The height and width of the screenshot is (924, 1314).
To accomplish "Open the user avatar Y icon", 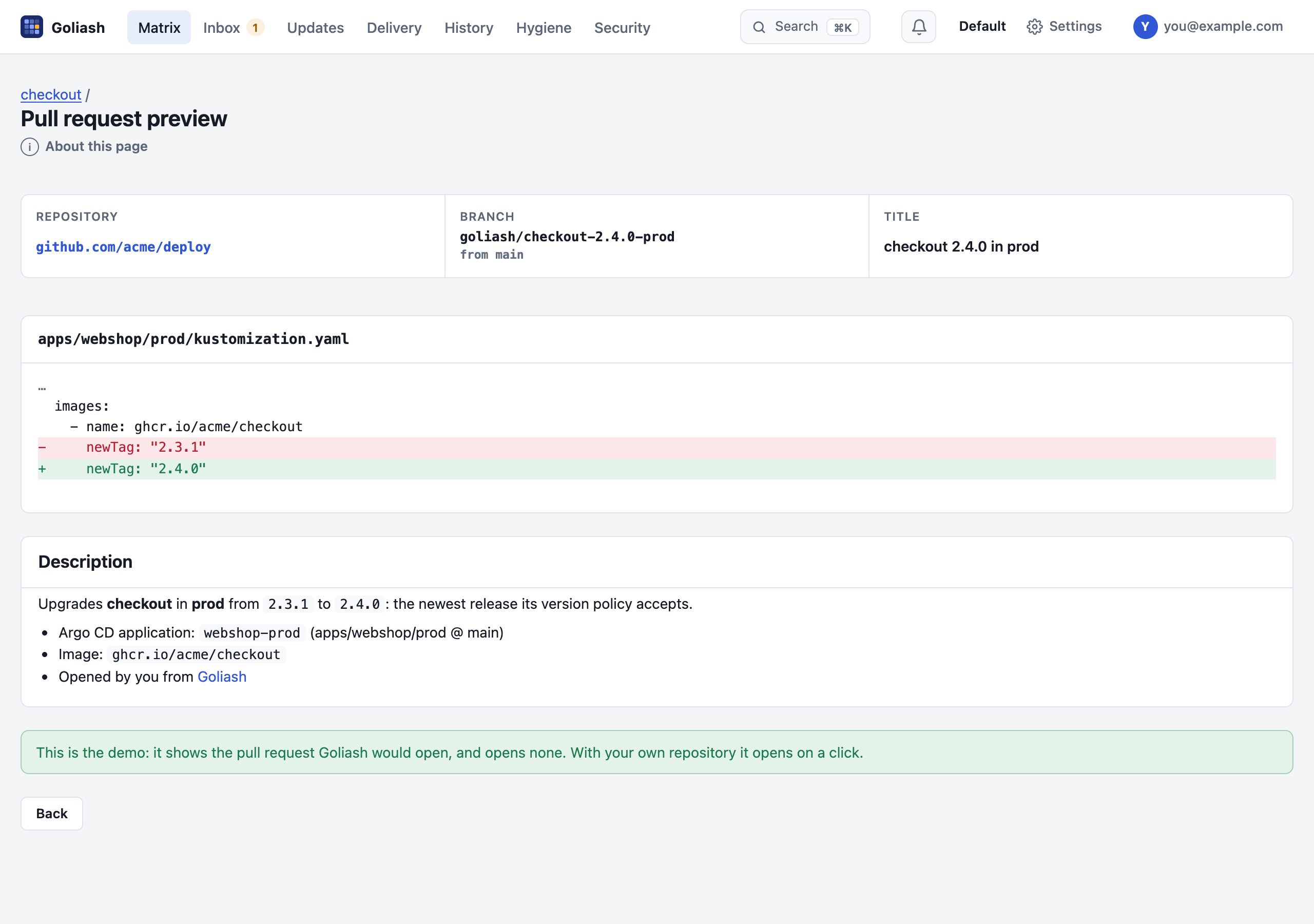I will [1145, 27].
